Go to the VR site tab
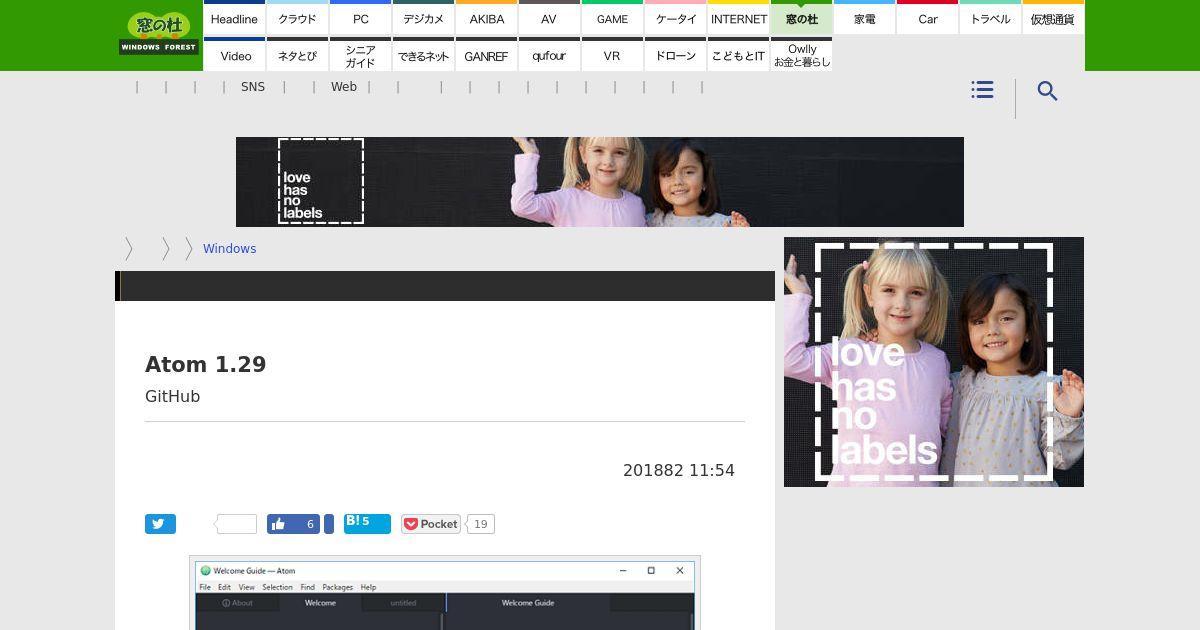Viewport: 1200px width, 630px height. pos(612,55)
